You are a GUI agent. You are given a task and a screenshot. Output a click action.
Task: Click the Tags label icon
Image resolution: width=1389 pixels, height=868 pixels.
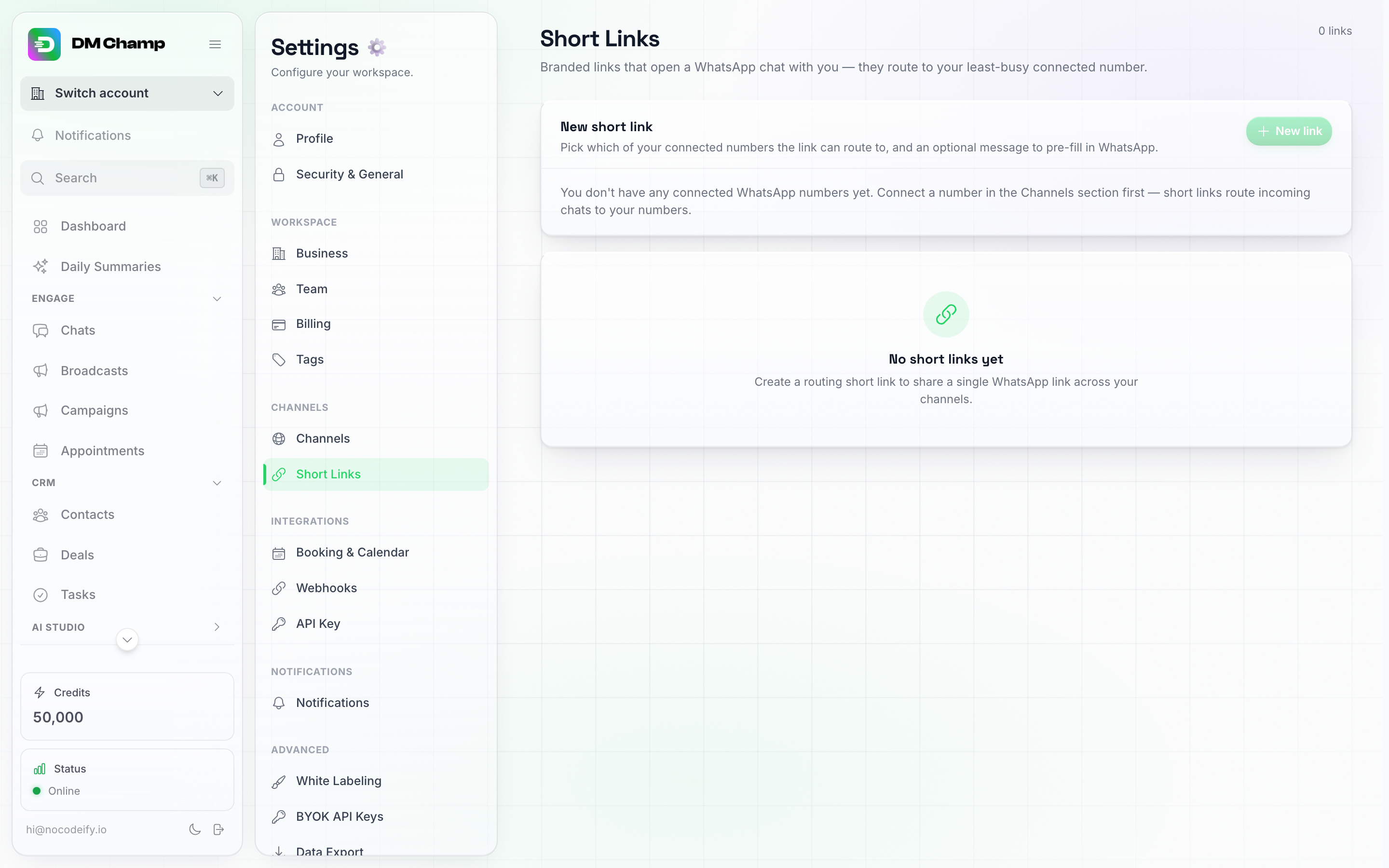[279, 360]
